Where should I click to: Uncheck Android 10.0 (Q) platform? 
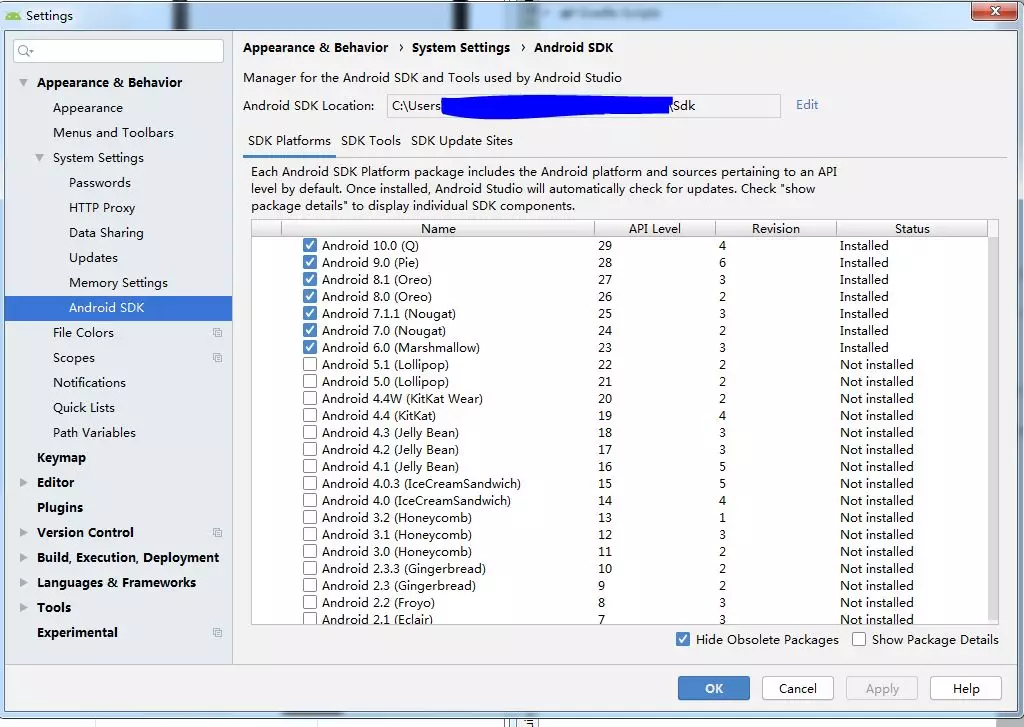[310, 246]
